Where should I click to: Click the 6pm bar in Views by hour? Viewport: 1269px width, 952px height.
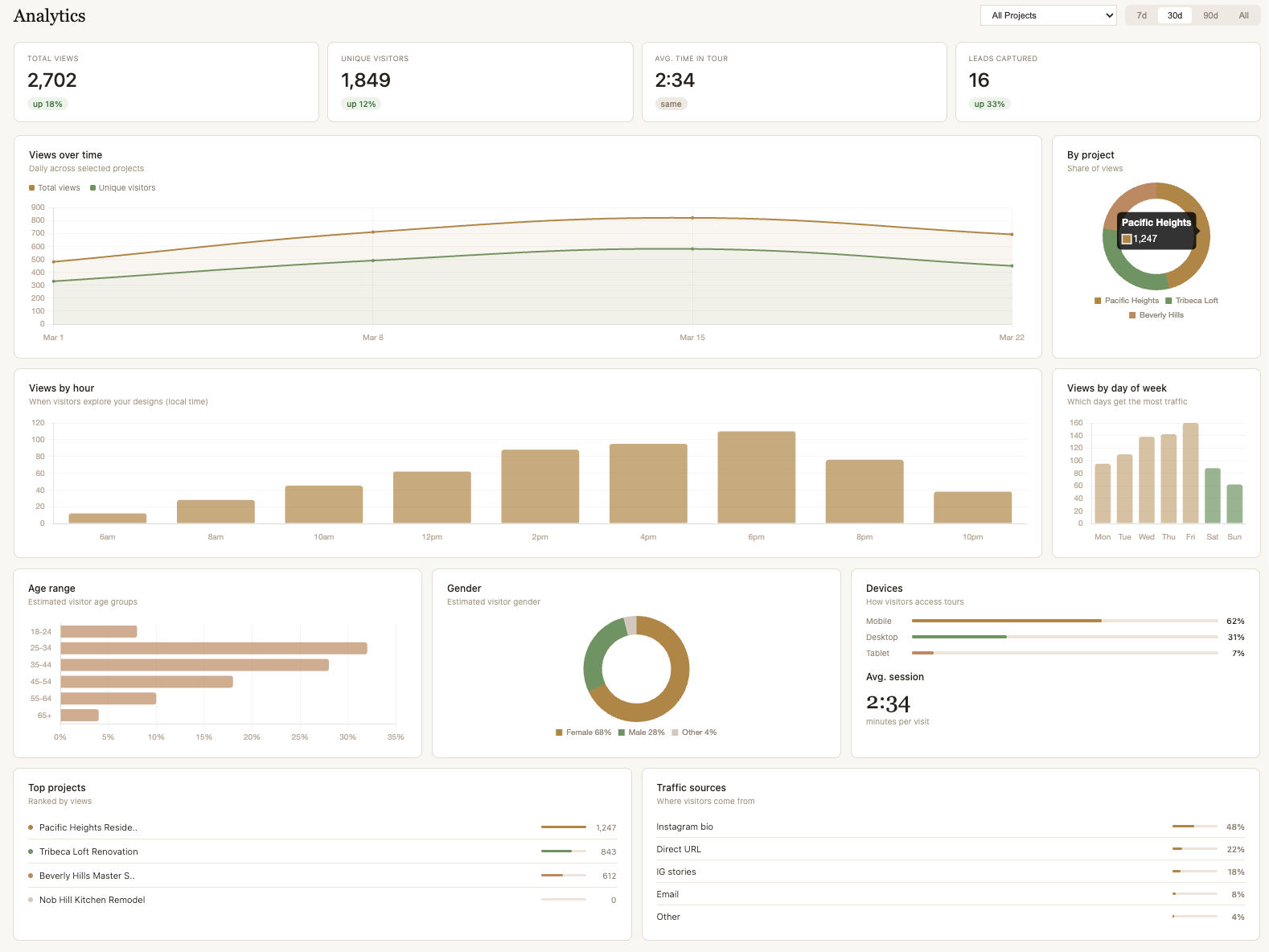coord(756,478)
